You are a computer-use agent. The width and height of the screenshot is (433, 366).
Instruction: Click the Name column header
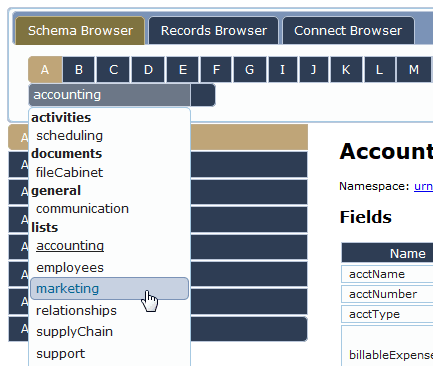pos(387,253)
